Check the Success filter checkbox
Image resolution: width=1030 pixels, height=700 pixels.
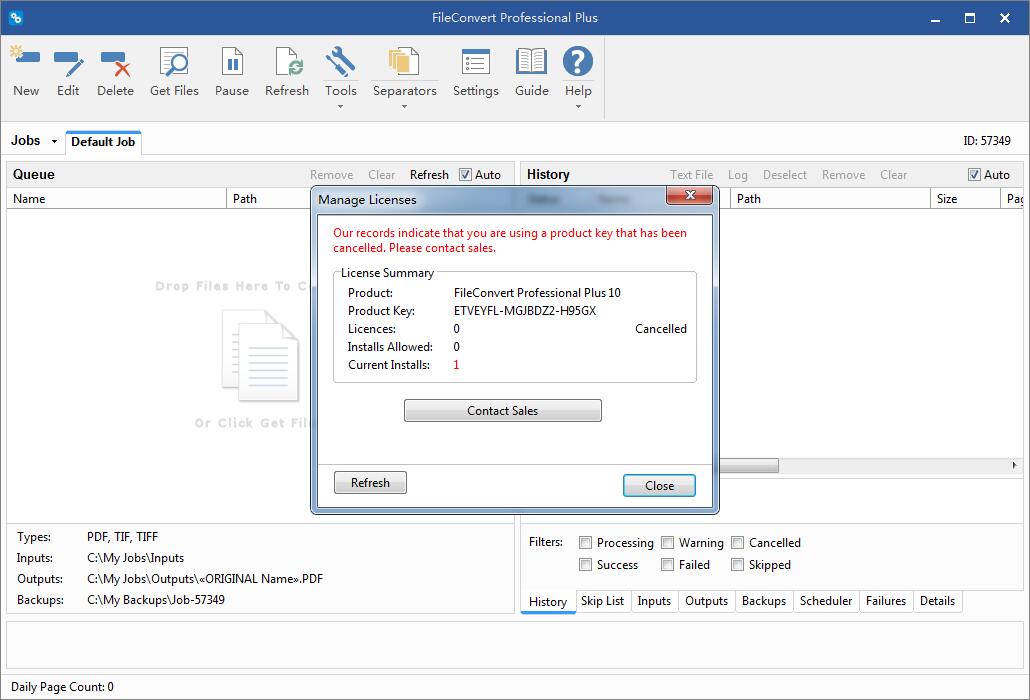pyautogui.click(x=585, y=564)
